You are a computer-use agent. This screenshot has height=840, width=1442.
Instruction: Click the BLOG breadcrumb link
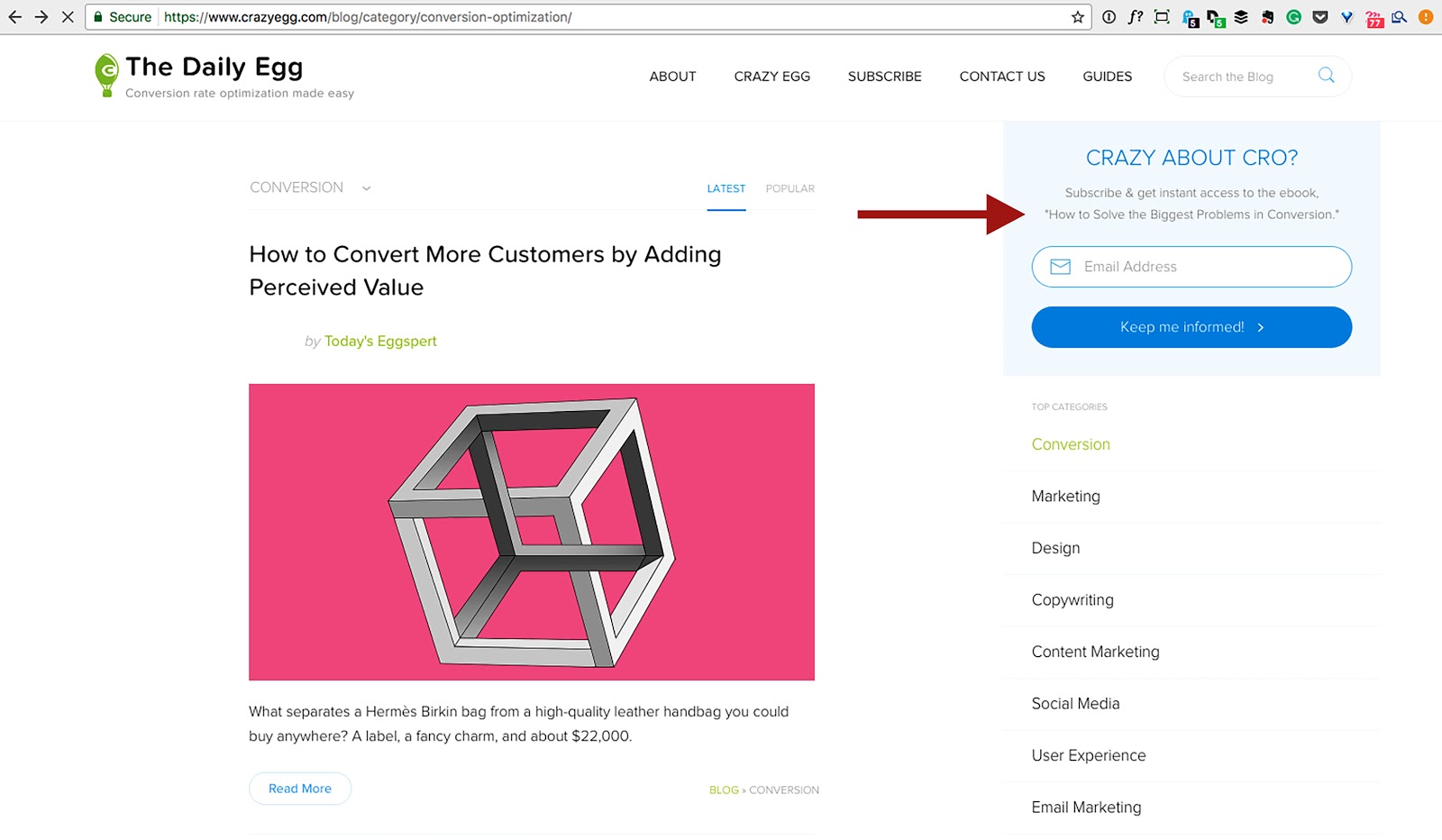[724, 790]
